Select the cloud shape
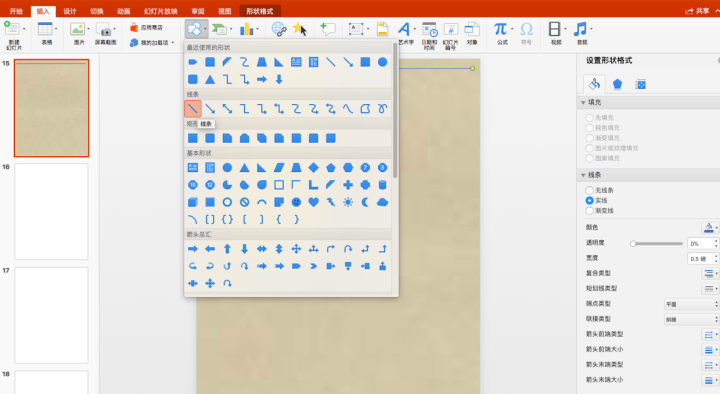The width and height of the screenshot is (720, 394). 382,202
